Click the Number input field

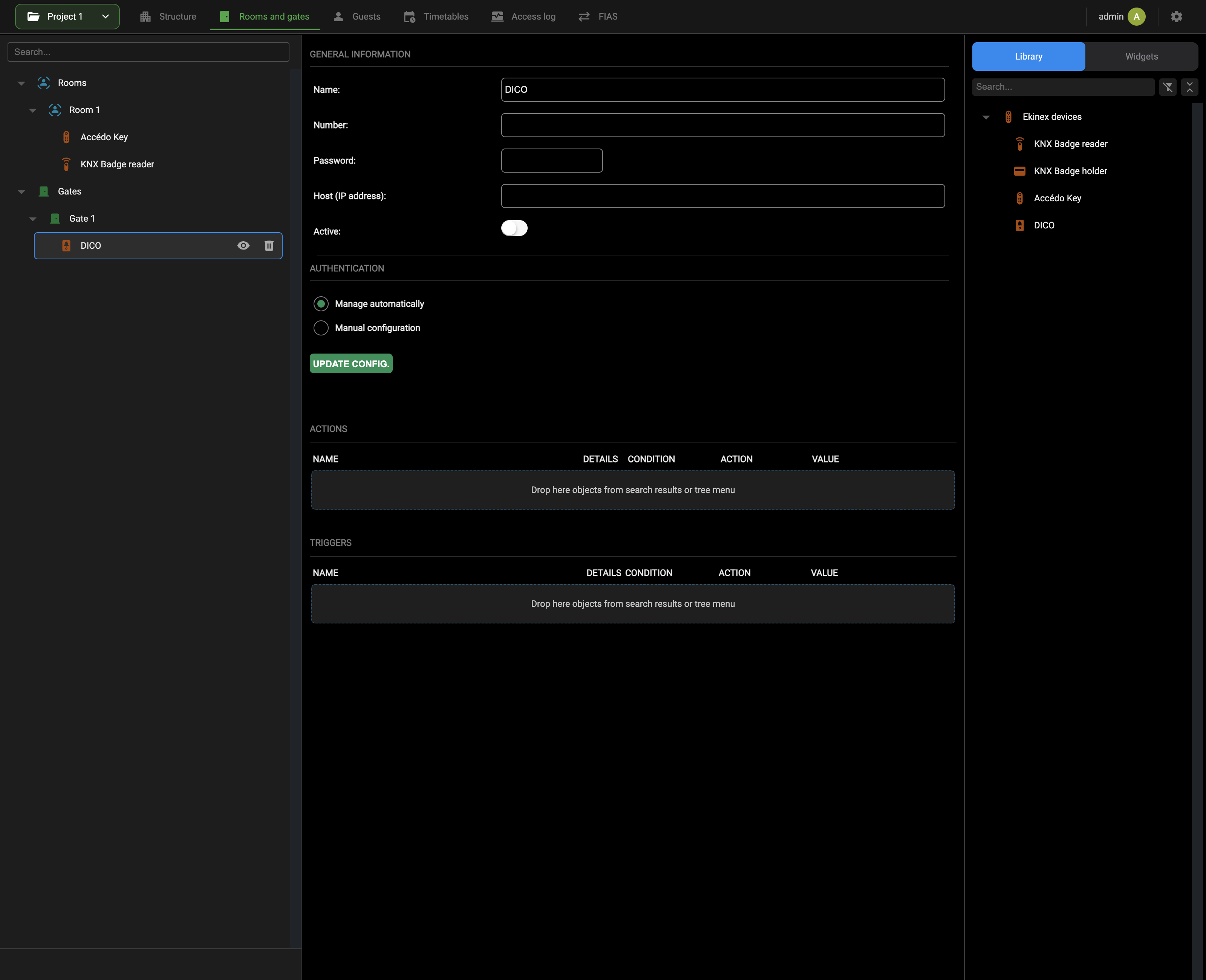point(723,125)
